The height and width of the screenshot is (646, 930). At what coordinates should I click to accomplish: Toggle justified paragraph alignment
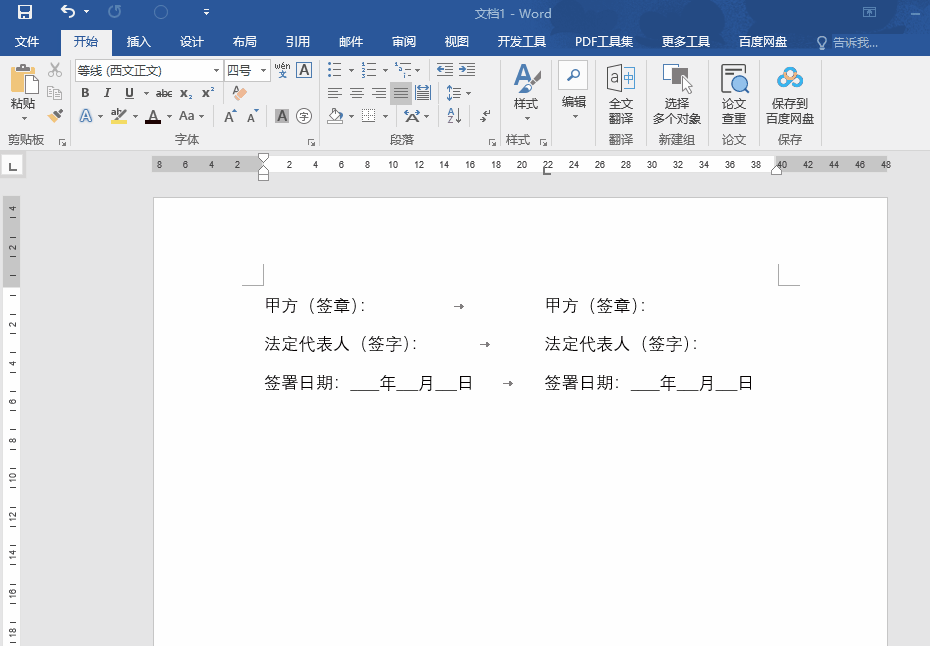400,92
